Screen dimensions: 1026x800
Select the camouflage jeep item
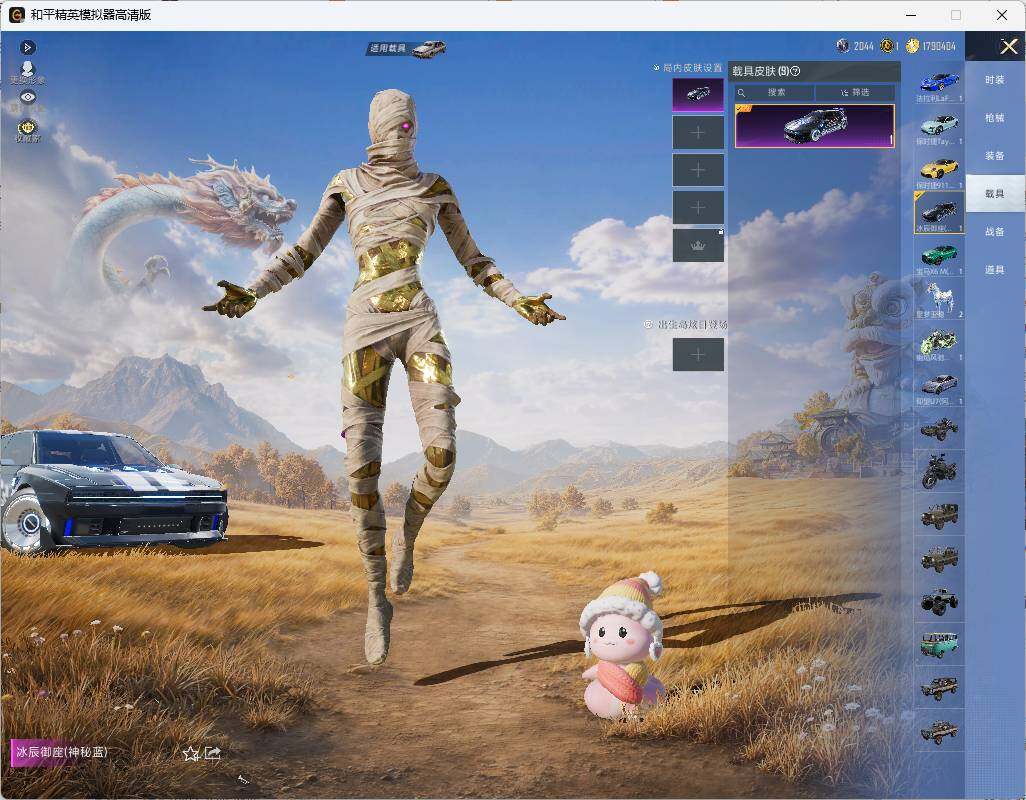point(939,515)
